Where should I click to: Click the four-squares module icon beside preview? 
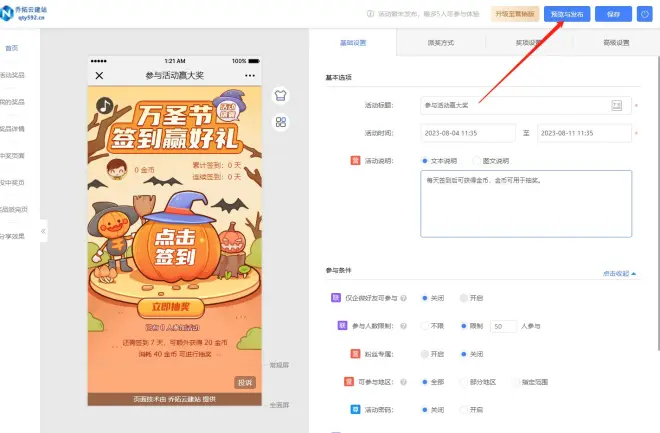coord(281,122)
